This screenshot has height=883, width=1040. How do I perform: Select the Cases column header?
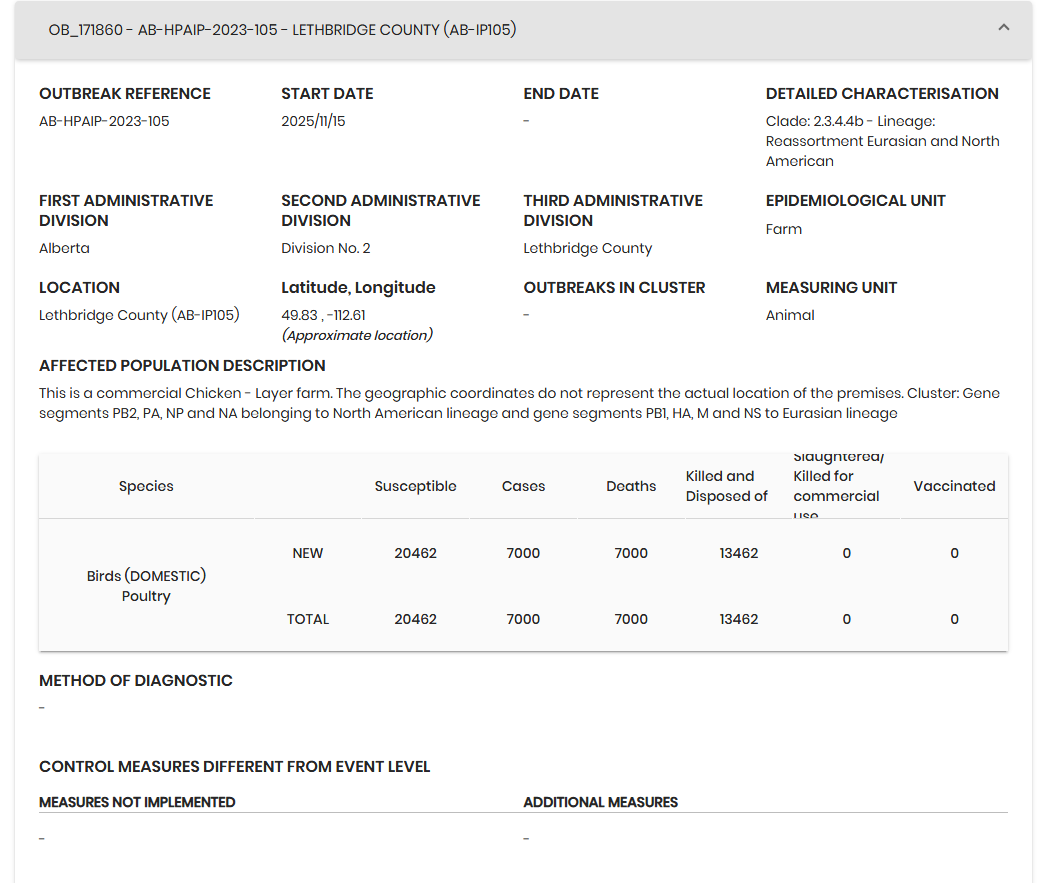pyautogui.click(x=523, y=486)
